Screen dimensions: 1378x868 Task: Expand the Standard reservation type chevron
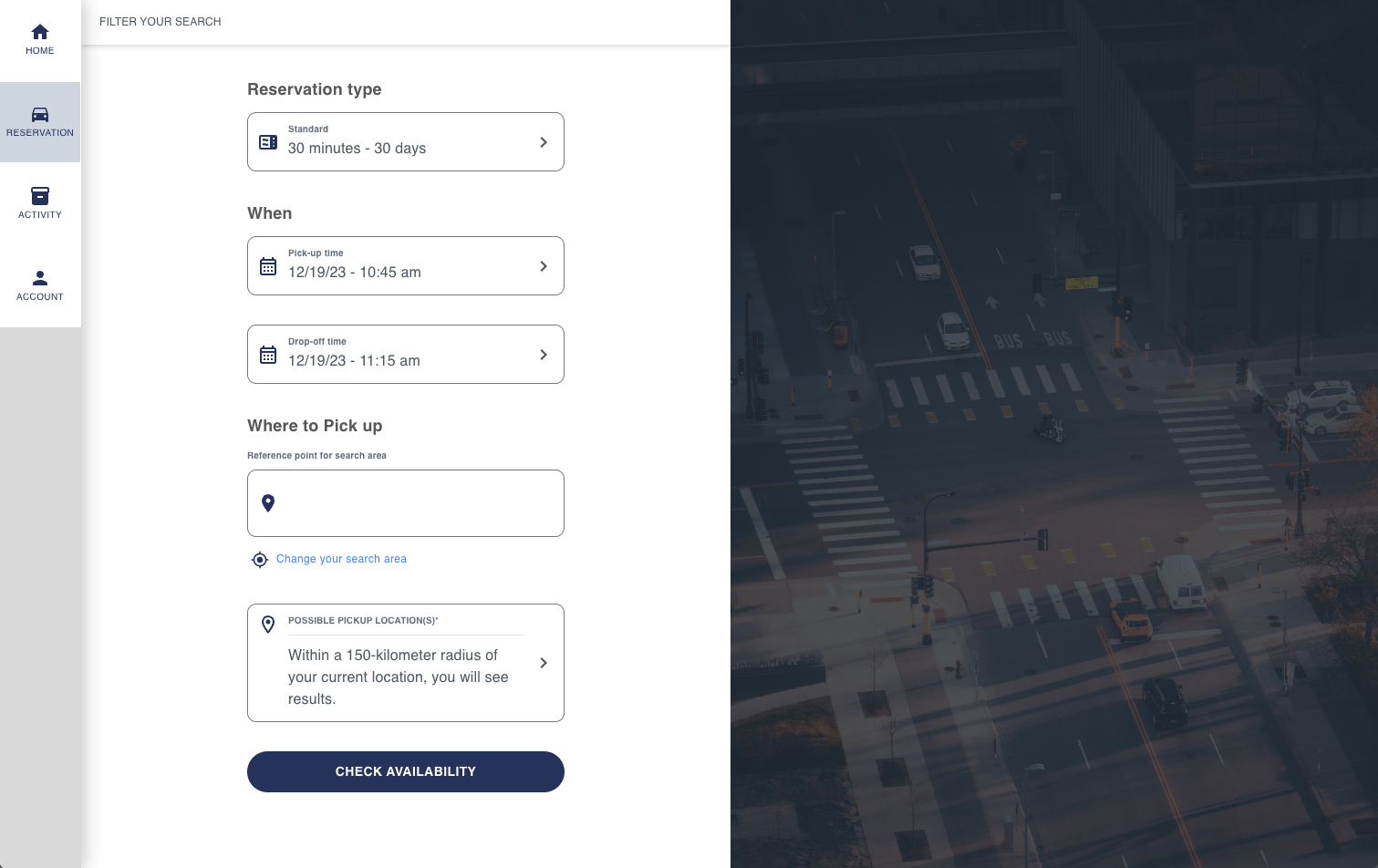(544, 142)
